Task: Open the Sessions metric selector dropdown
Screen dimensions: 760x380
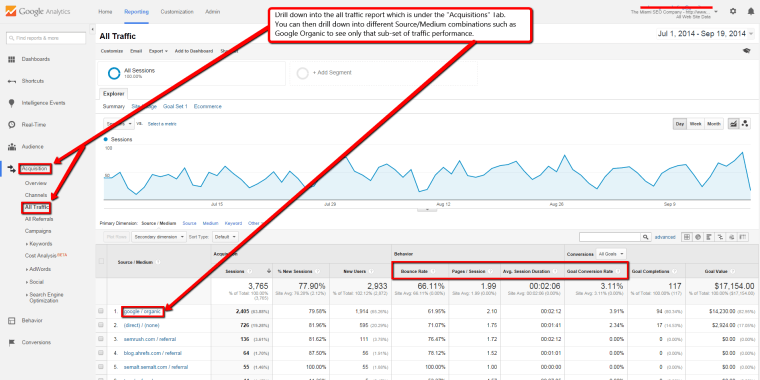Action: click(119, 124)
